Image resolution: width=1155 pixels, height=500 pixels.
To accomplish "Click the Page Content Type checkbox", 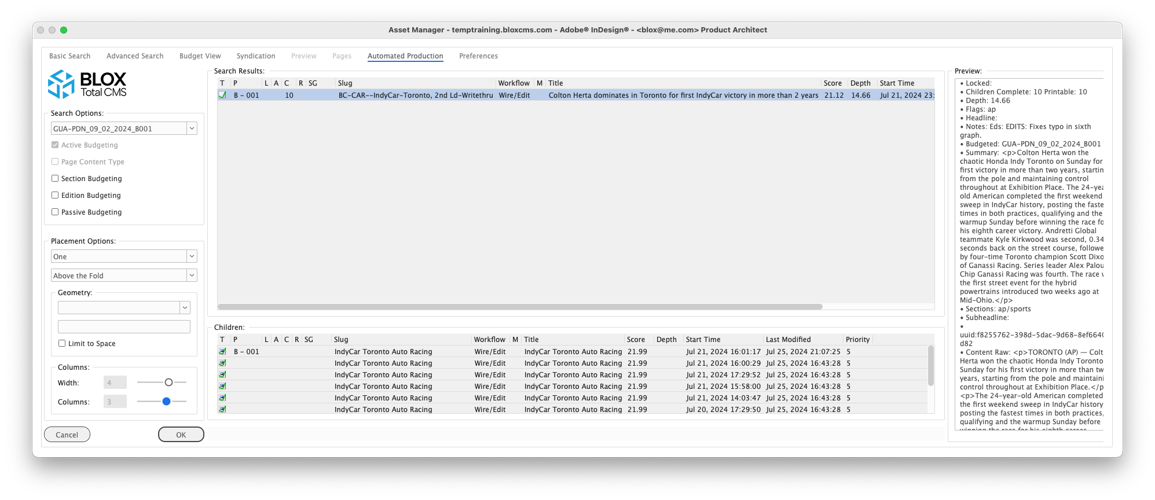I will tap(55, 161).
